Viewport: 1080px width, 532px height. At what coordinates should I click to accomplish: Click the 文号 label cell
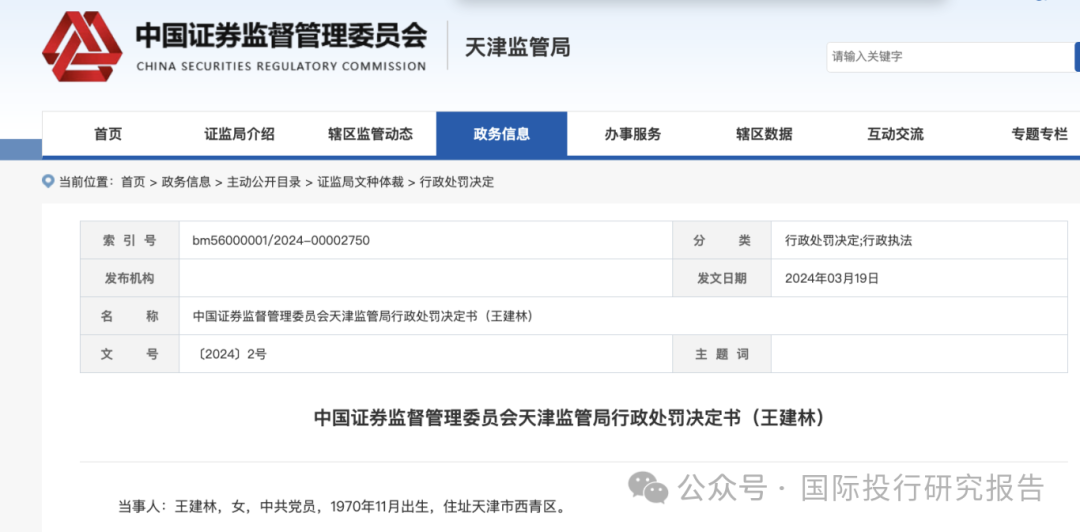[129, 354]
